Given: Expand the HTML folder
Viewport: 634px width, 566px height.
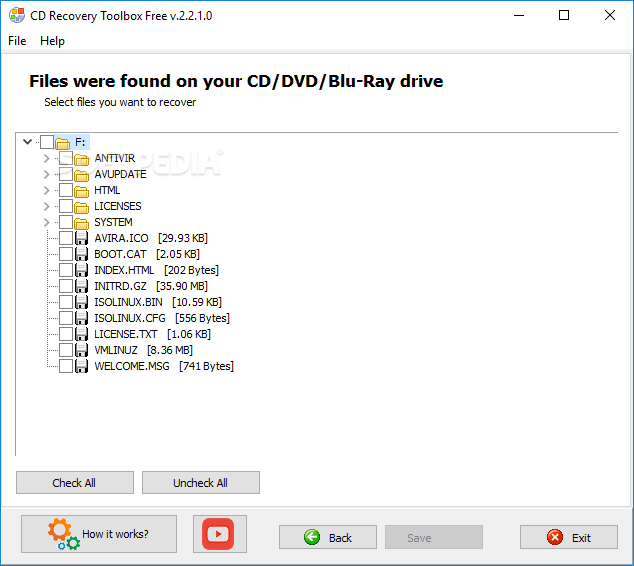Looking at the screenshot, I should 46,190.
